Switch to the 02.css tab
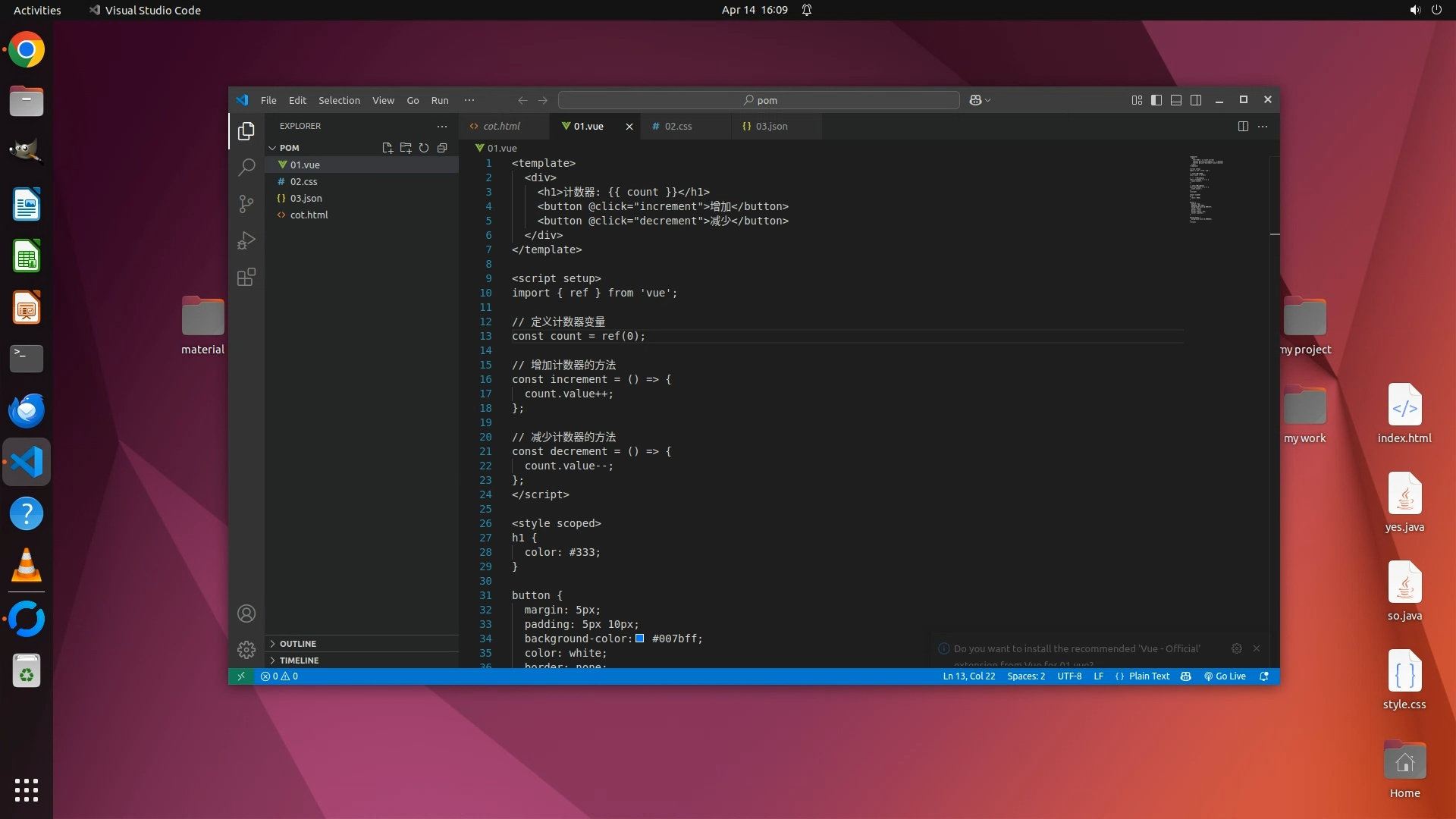 tap(678, 126)
